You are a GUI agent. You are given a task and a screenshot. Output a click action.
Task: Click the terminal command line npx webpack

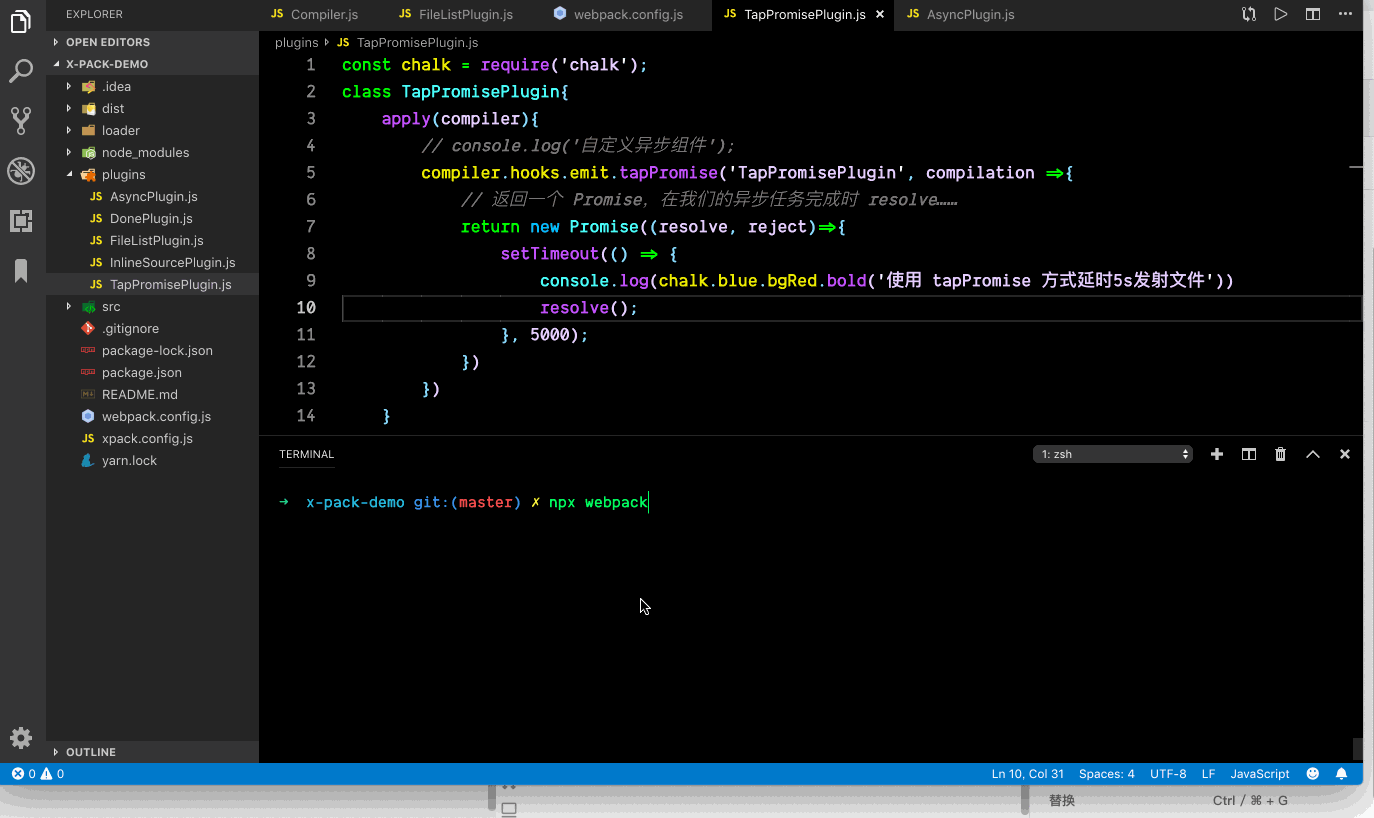[x=598, y=502]
